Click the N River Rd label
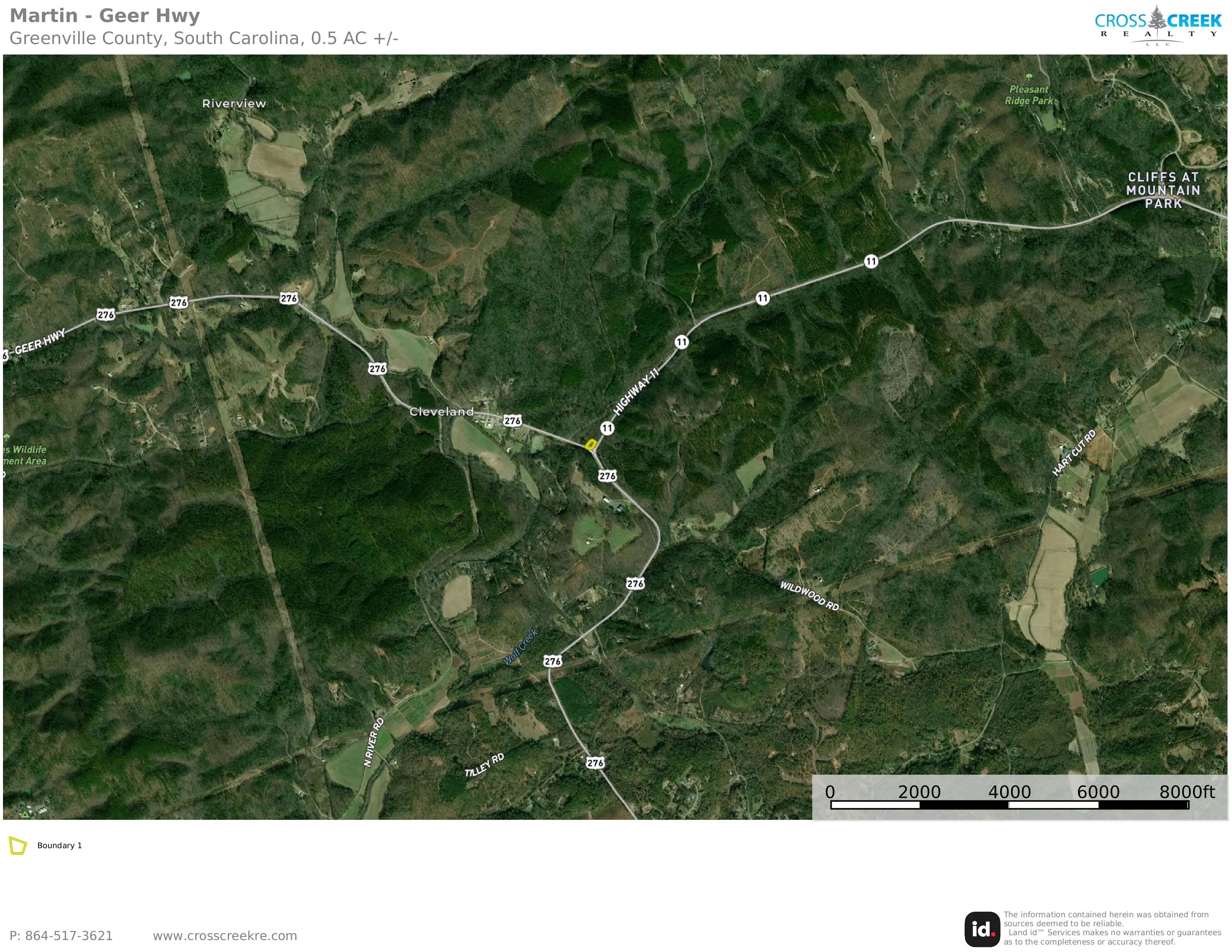 click(x=373, y=742)
